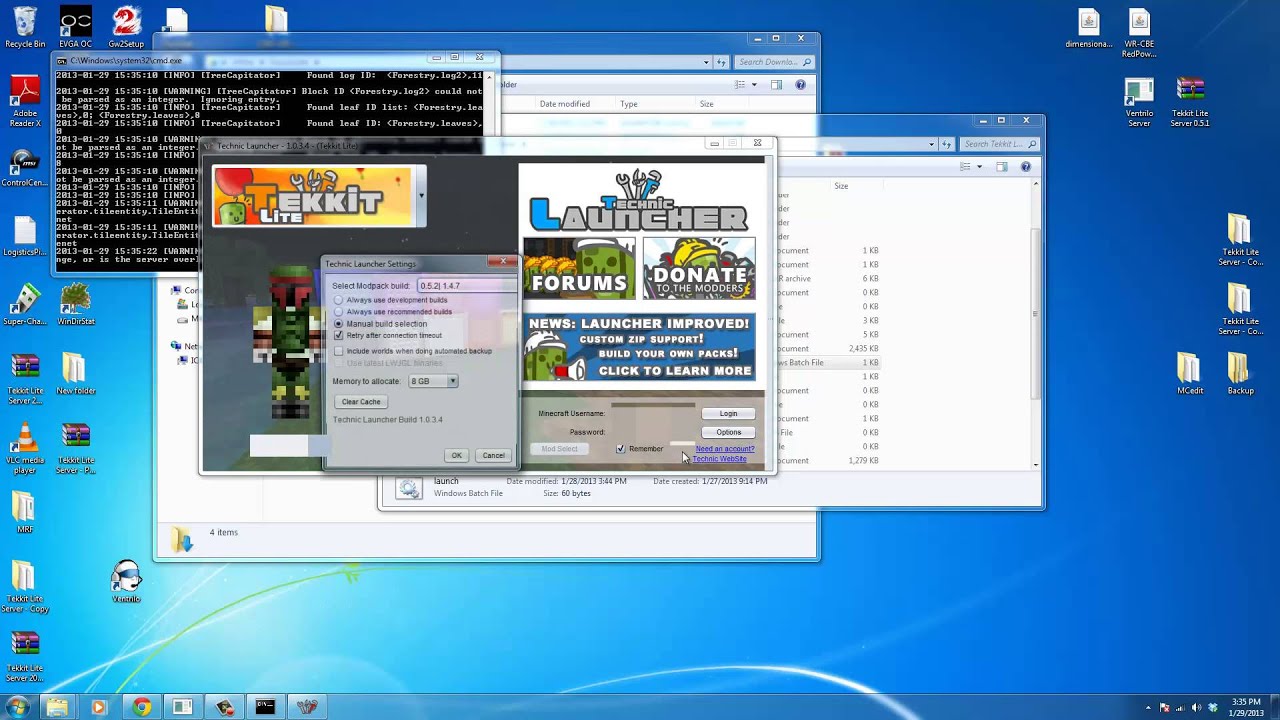Click the Login button in launcher
Image resolution: width=1280 pixels, height=720 pixels.
[728, 414]
